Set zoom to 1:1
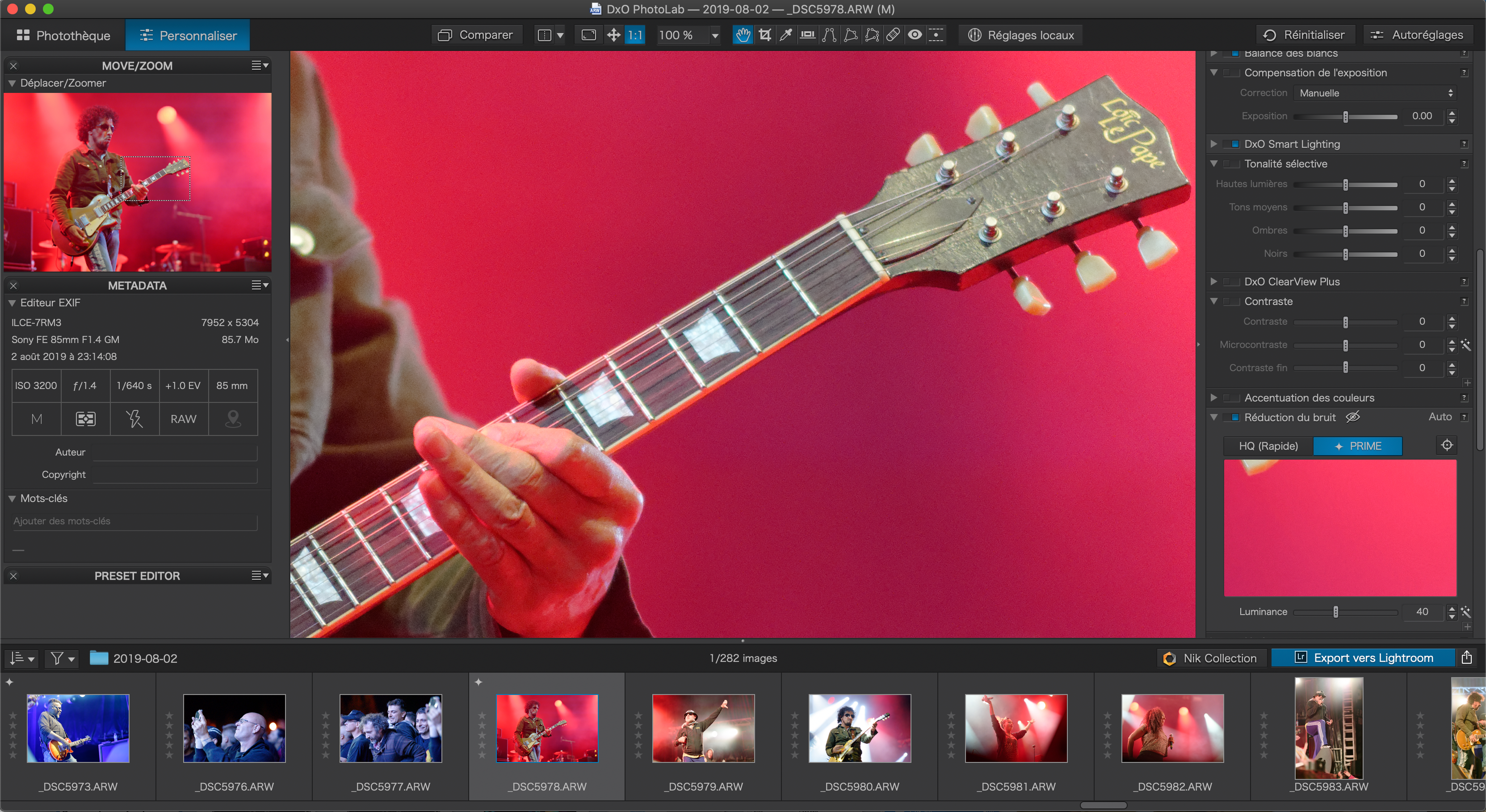The image size is (1486, 812). click(x=634, y=35)
